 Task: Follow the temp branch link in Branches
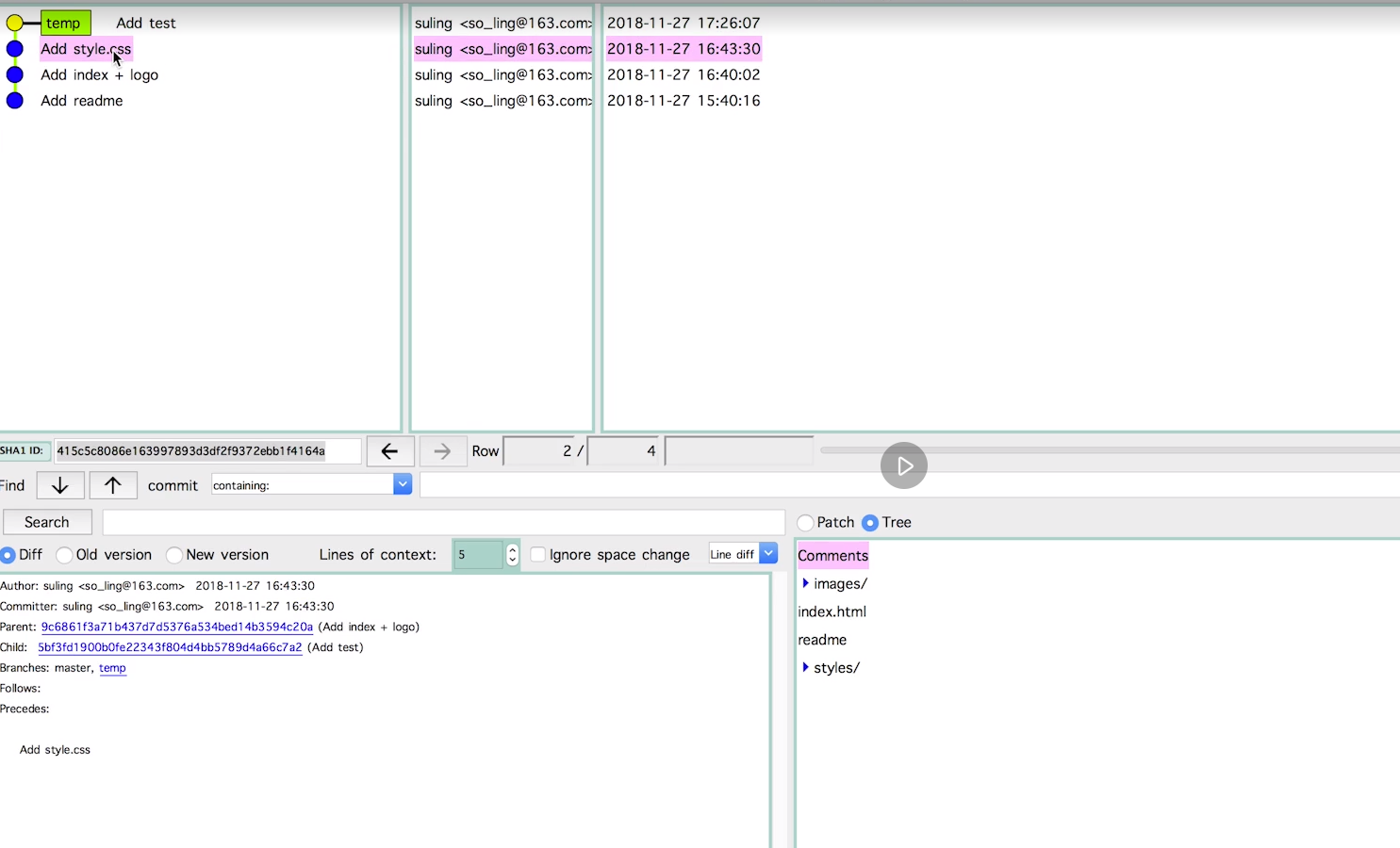coord(112,668)
